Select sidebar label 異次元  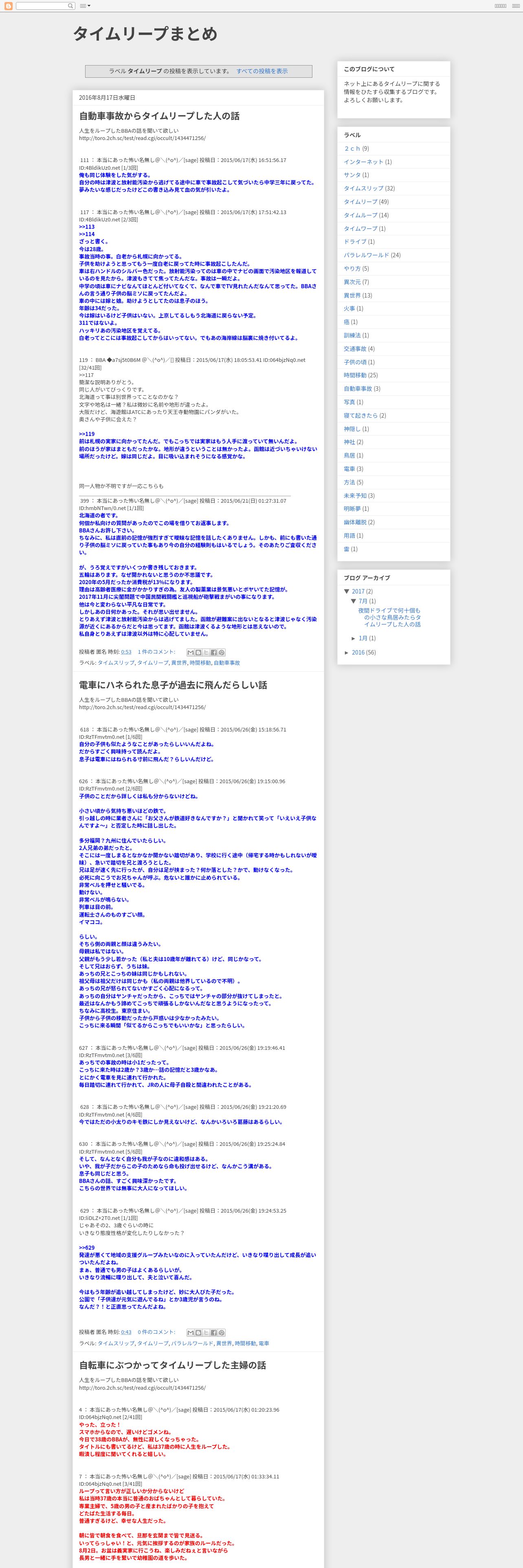click(x=352, y=282)
